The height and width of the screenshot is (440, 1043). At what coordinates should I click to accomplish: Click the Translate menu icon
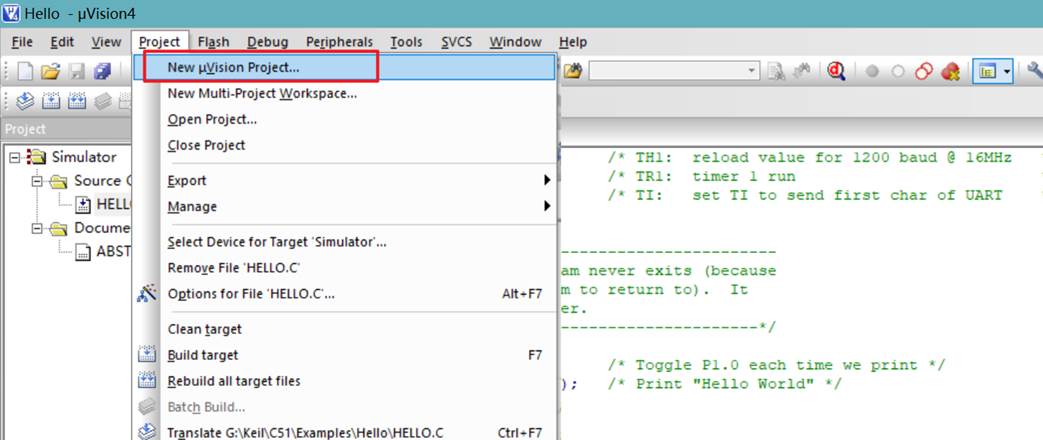[x=146, y=432]
